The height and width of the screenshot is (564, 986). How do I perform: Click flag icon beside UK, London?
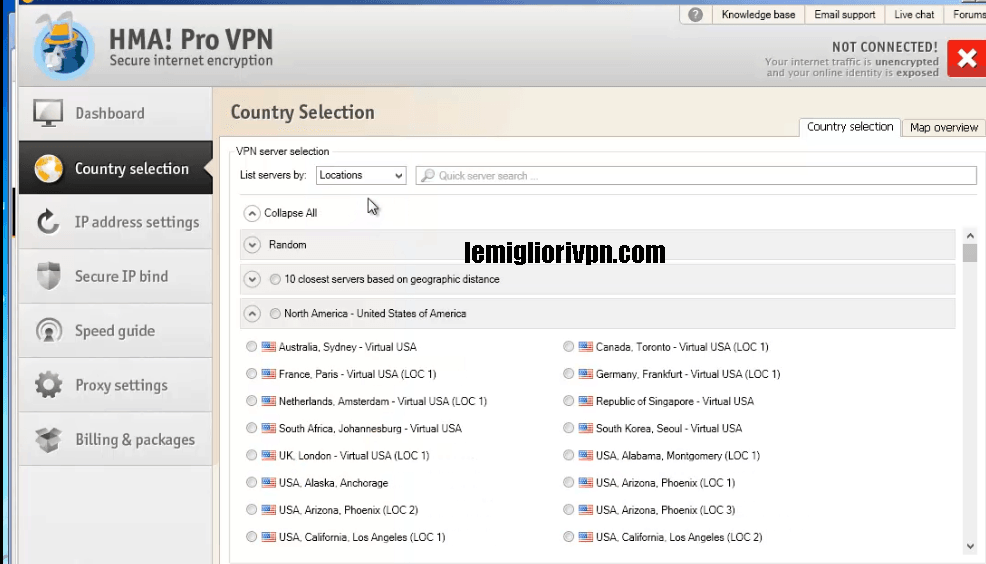coord(269,455)
